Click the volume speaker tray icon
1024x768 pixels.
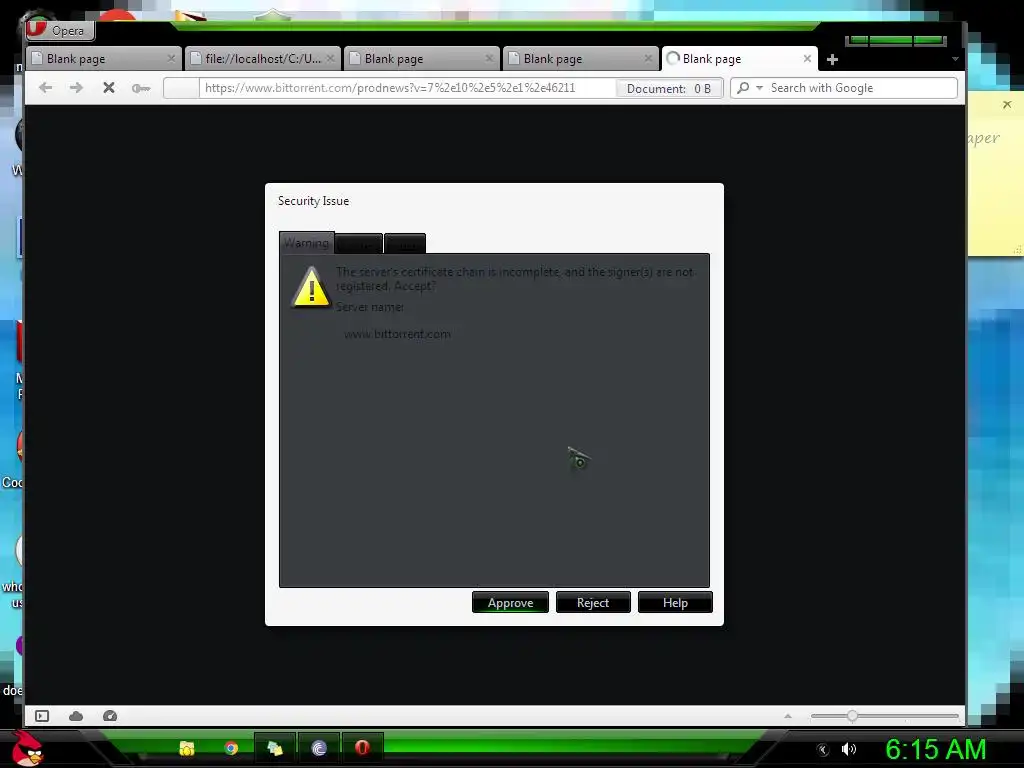click(848, 749)
